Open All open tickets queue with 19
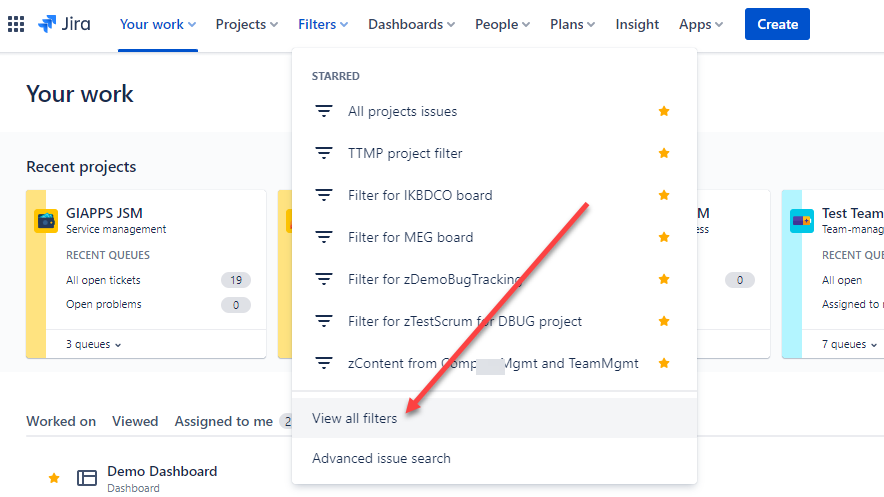This screenshot has width=884, height=497. 103,280
